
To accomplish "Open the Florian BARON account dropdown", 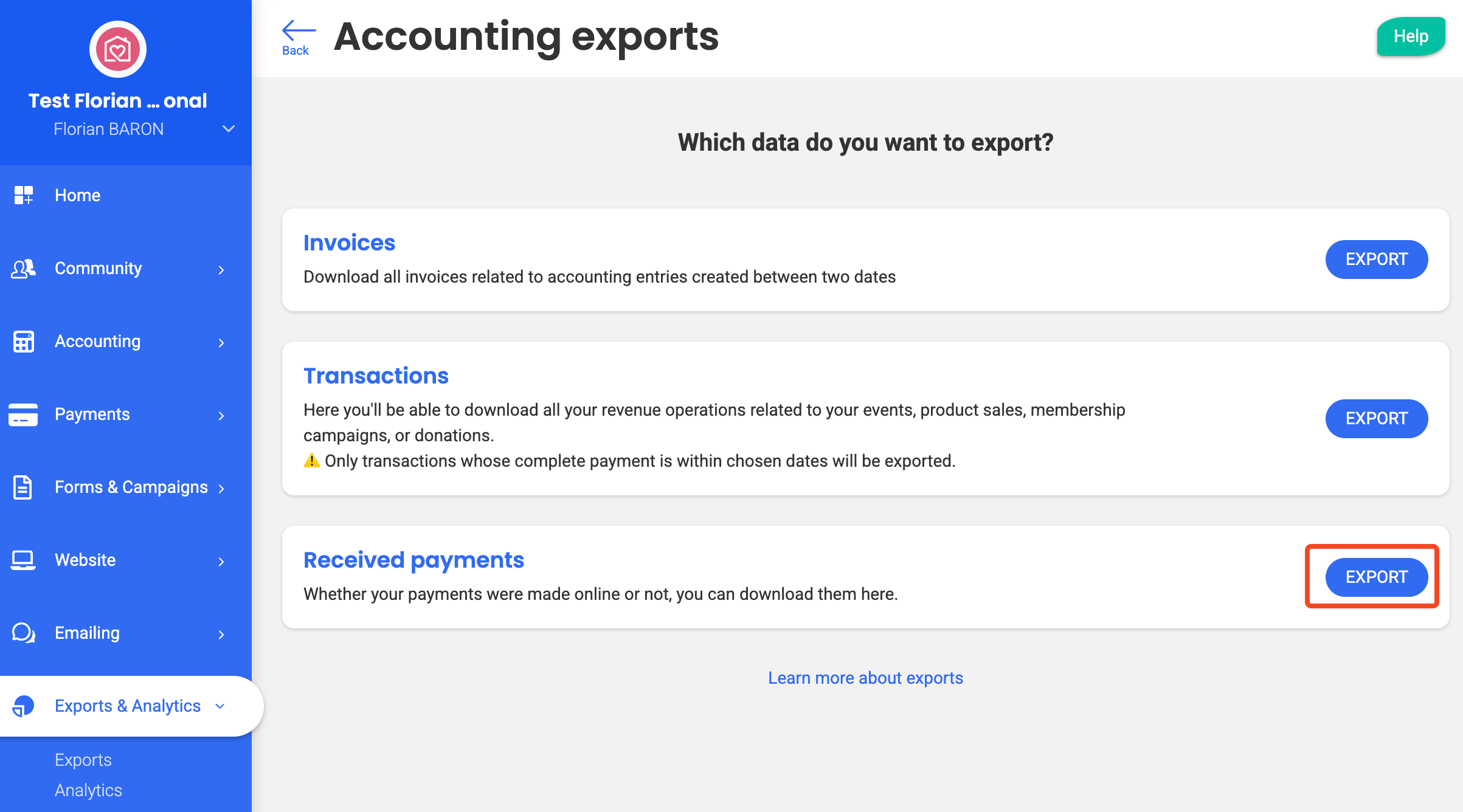I will (228, 129).
